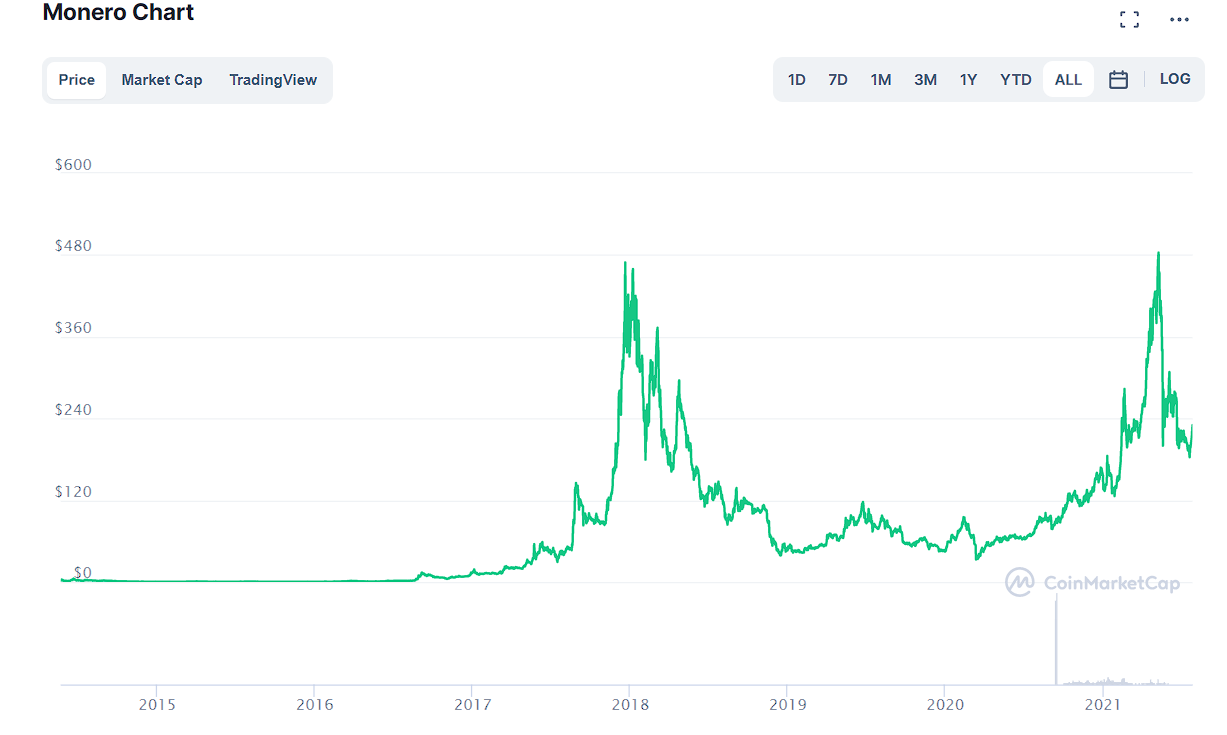Open the calendar date range picker
Screen dimensions: 1227x735
[1119, 79]
